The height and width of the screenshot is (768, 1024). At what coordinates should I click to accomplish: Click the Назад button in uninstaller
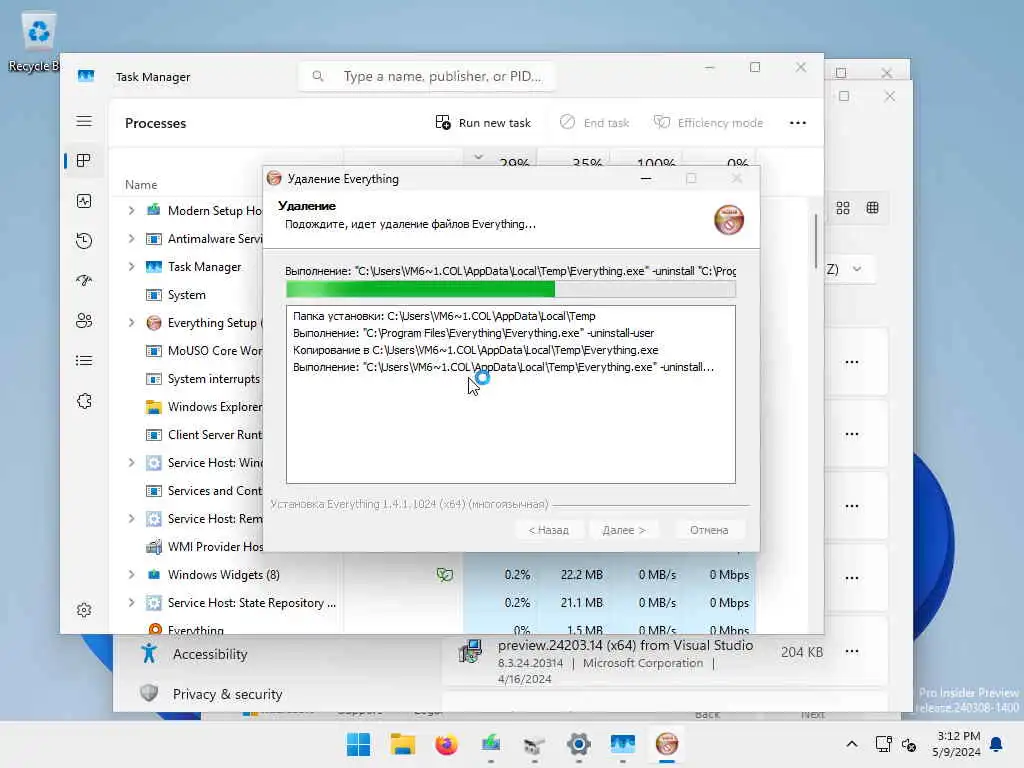coord(549,530)
